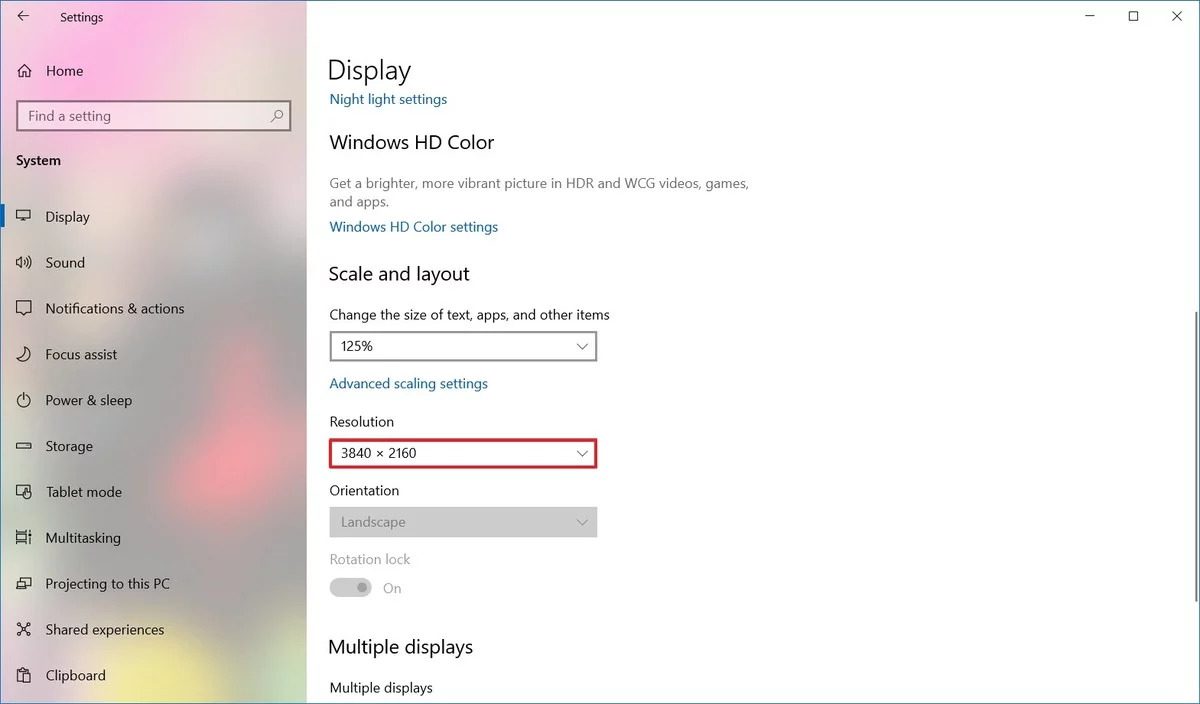Click the Shared experiences icon
The width and height of the screenshot is (1200, 704).
pyautogui.click(x=25, y=630)
